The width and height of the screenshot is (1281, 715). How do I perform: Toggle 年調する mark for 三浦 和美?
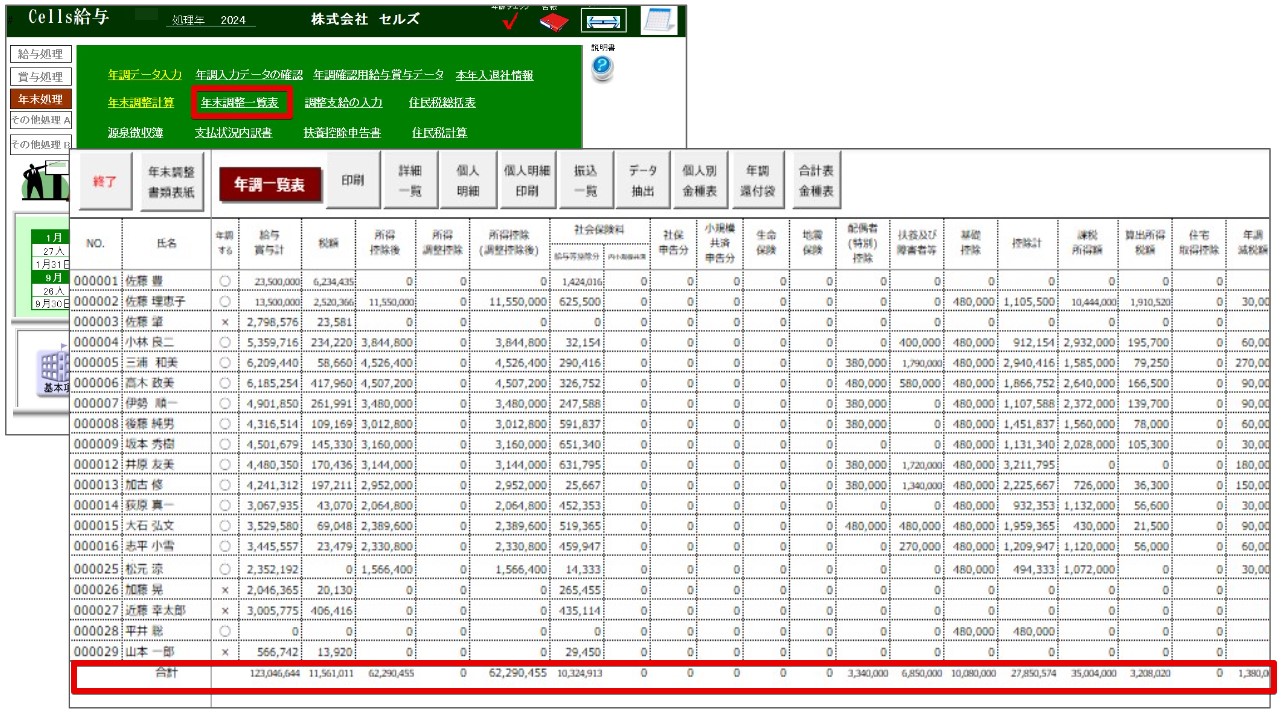click(x=225, y=362)
